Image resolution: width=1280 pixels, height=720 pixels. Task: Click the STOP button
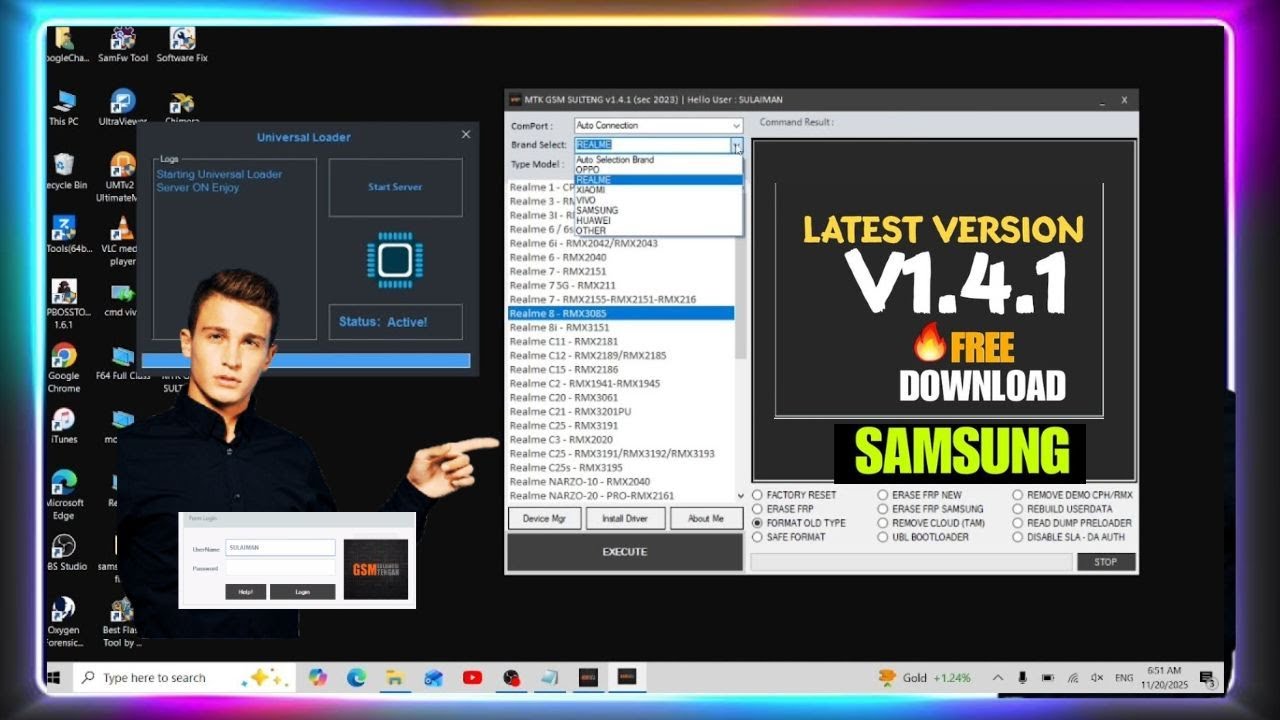click(x=1106, y=562)
